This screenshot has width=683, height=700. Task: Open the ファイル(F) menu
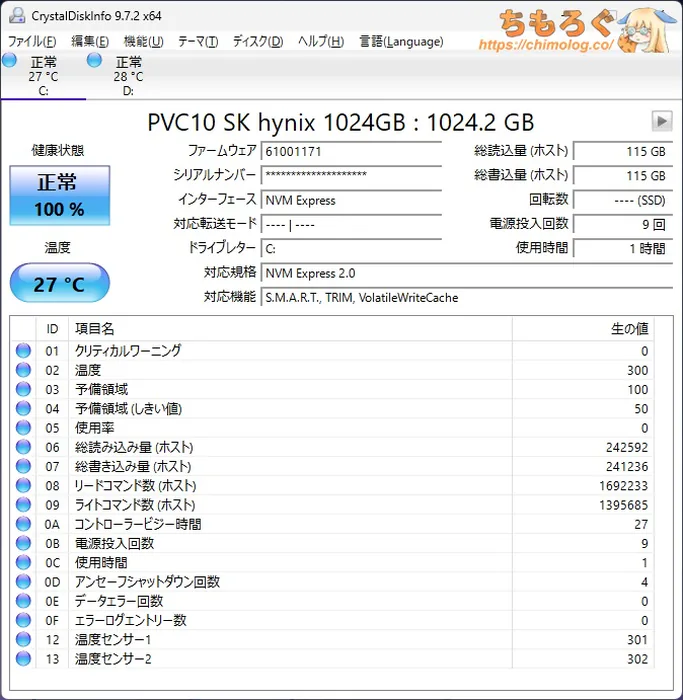[32, 41]
